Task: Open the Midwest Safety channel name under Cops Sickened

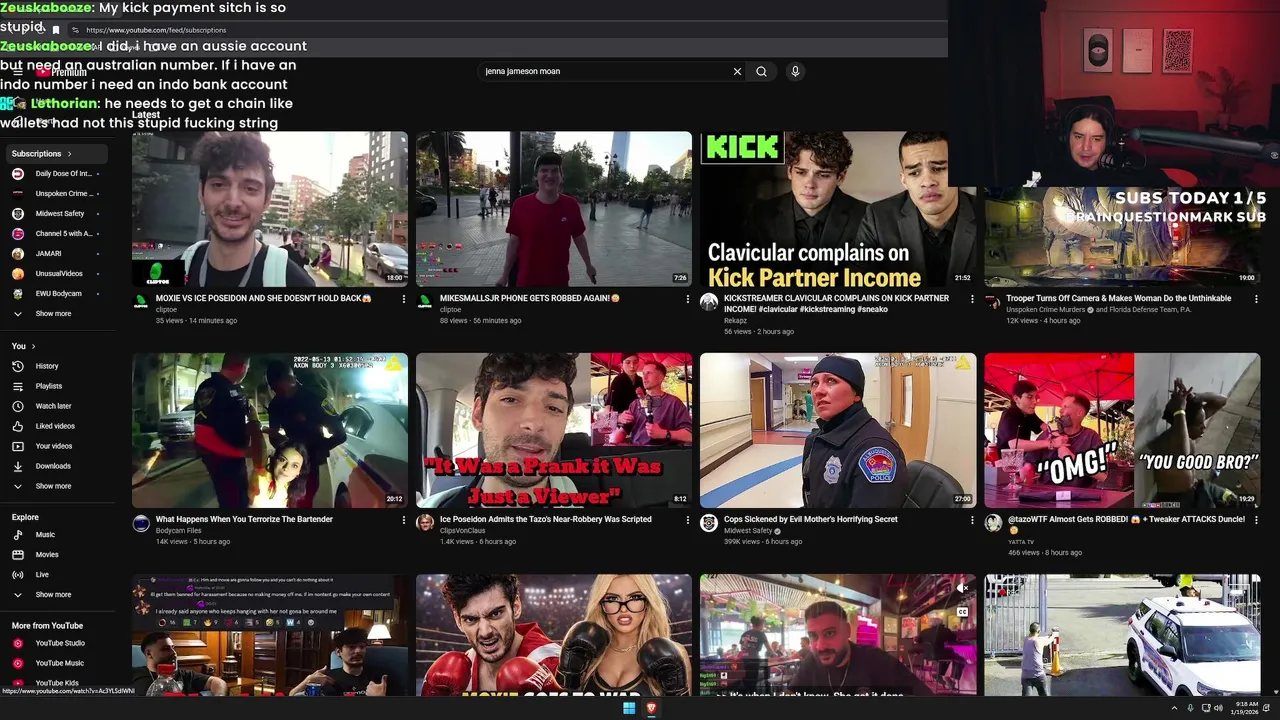Action: tap(748, 531)
